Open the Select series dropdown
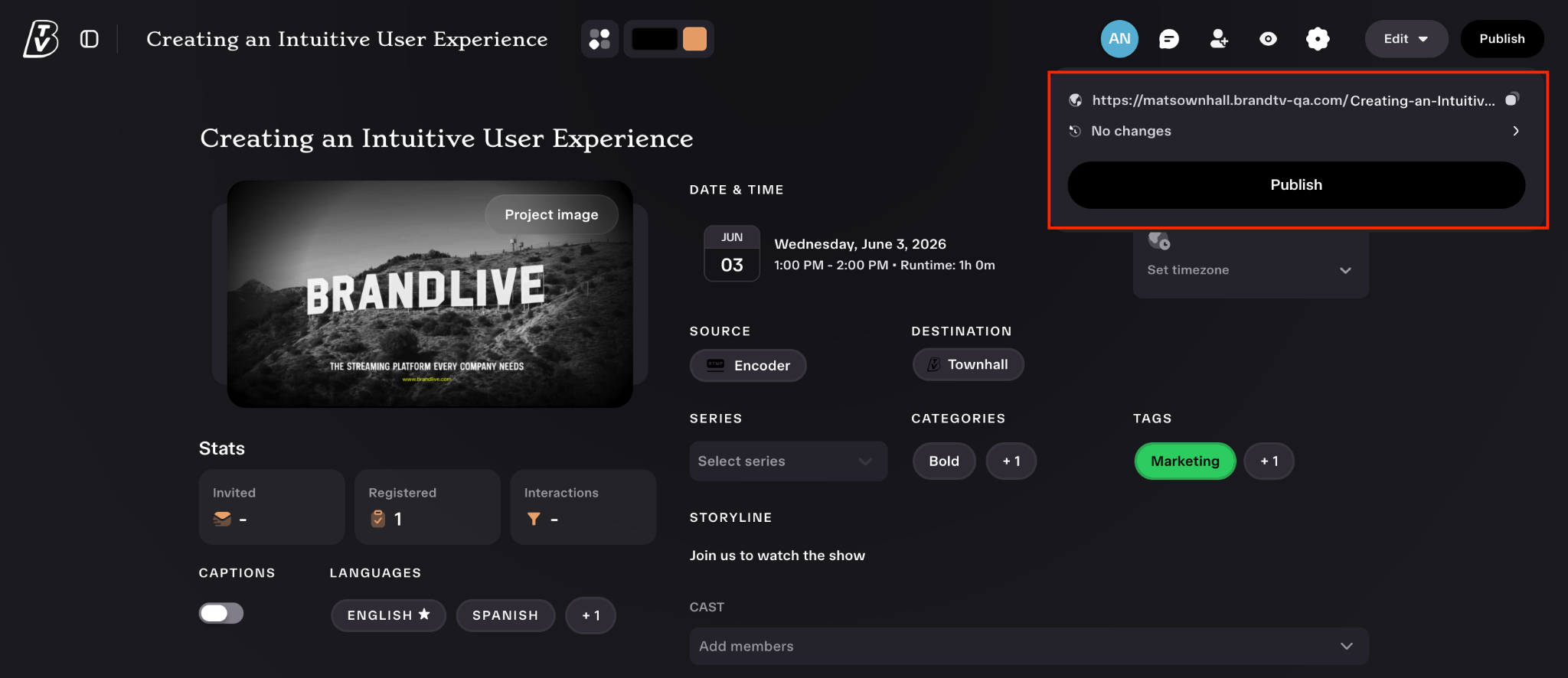Screen dimensions: 1568x678 click(x=788, y=461)
